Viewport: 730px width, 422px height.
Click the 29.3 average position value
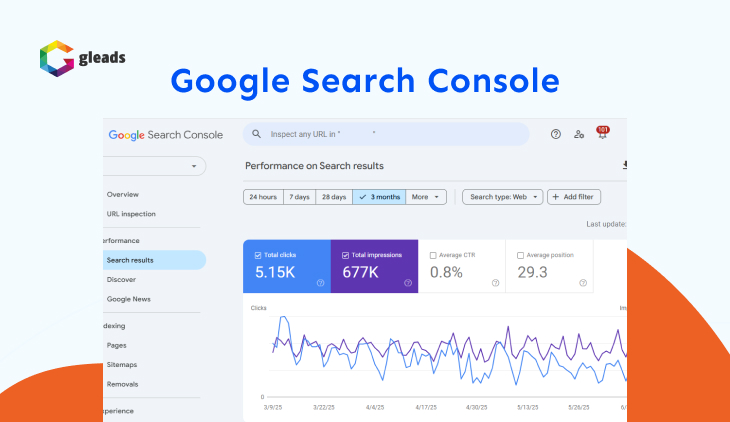click(x=532, y=272)
